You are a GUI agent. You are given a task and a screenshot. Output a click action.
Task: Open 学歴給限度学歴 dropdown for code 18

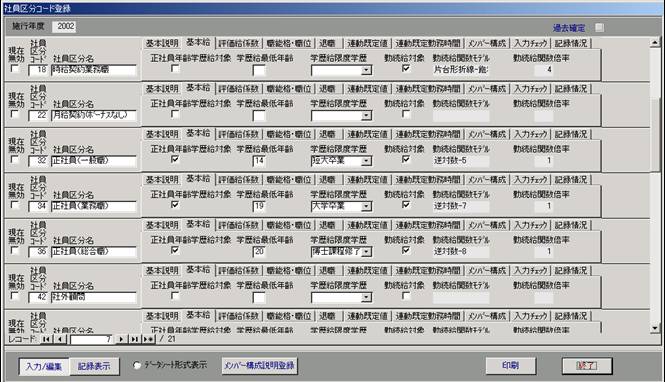[366, 70]
